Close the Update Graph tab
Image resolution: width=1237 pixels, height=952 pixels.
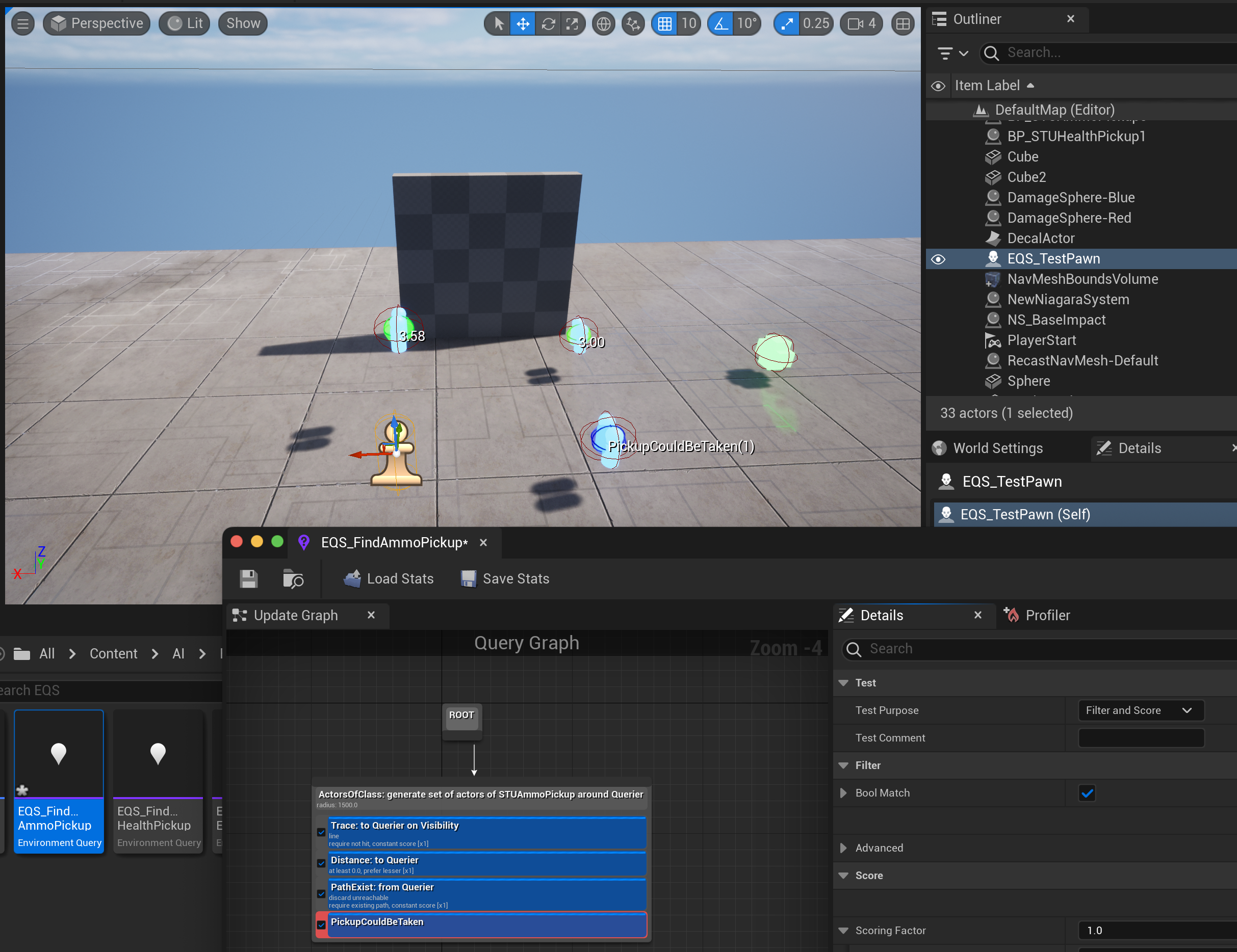(x=371, y=615)
